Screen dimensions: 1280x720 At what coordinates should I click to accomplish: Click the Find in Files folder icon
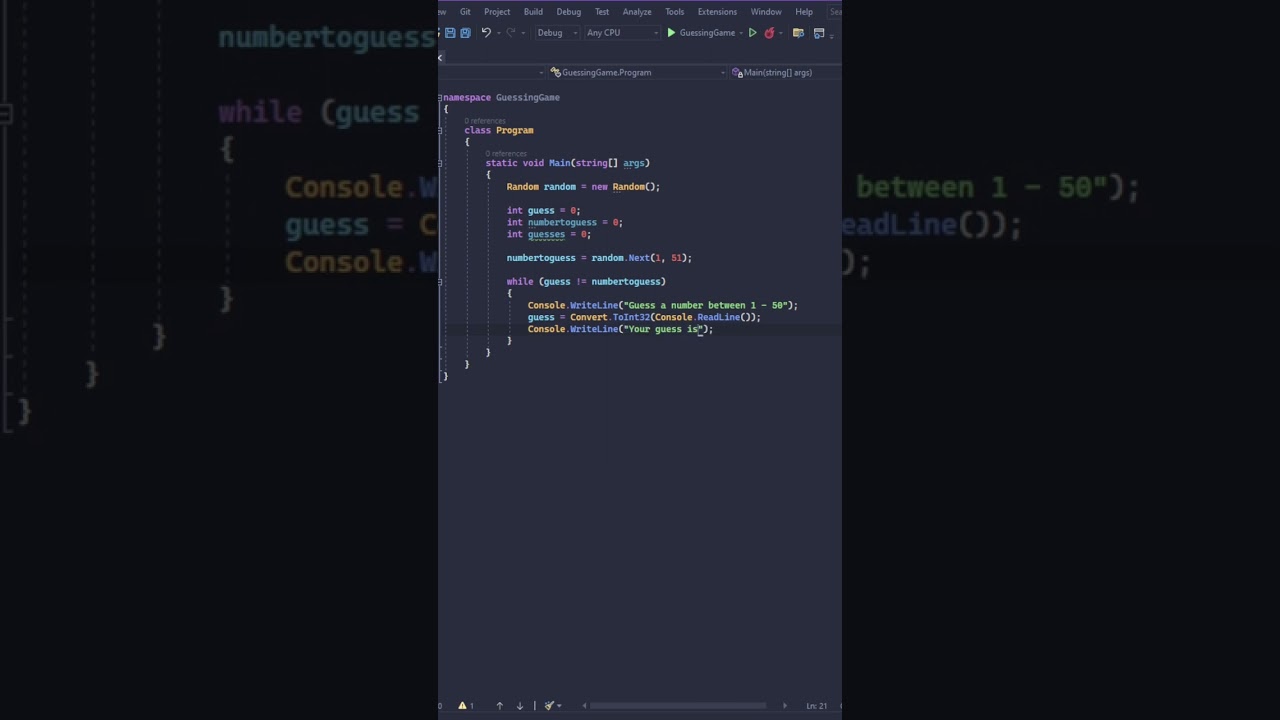[x=798, y=33]
